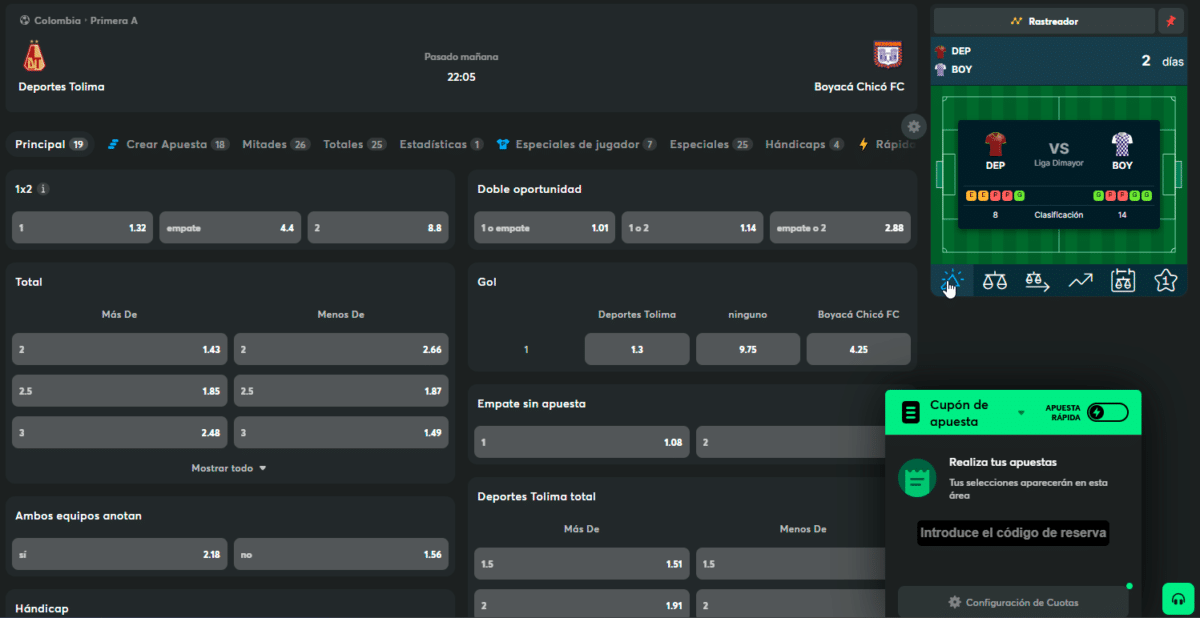
Task: Choose Menos De 3 at 1.49
Action: pos(341,433)
